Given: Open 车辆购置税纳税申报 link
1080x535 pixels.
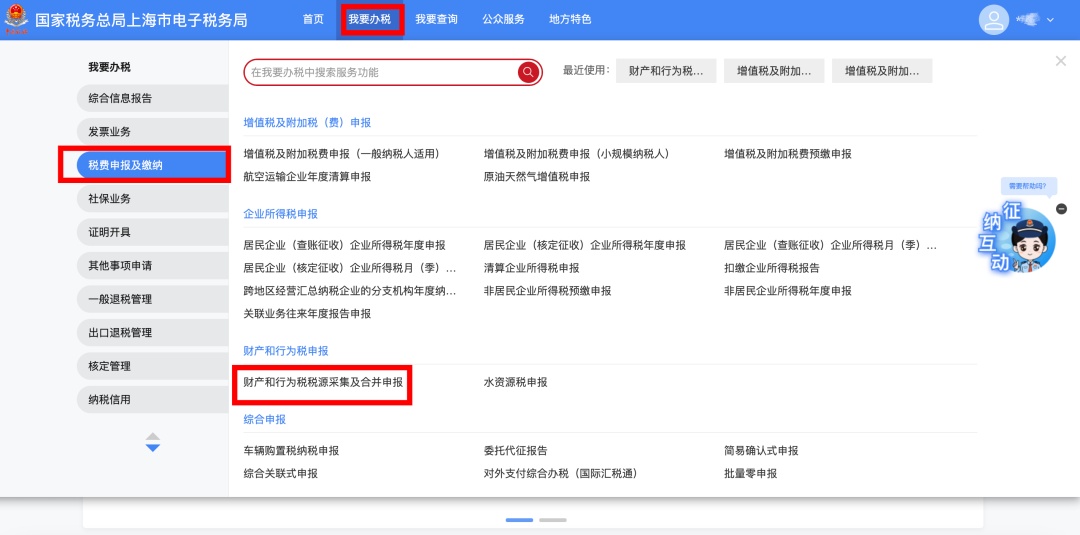Looking at the screenshot, I should (291, 451).
